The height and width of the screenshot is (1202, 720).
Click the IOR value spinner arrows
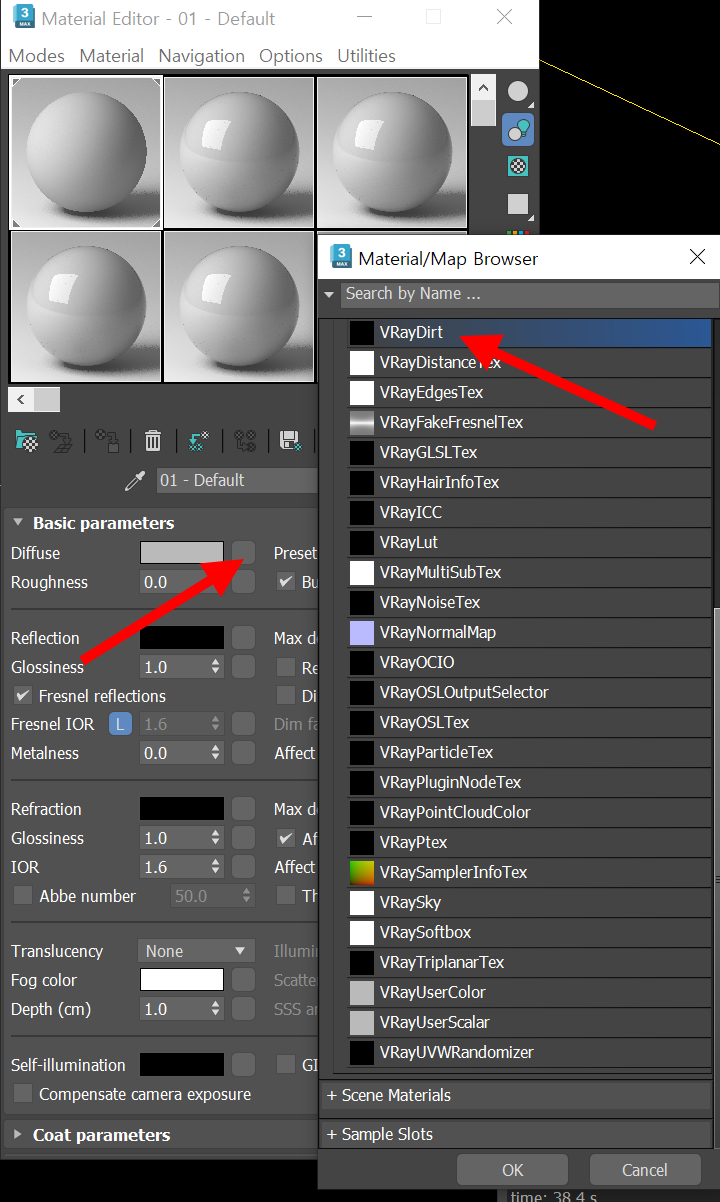pos(215,867)
